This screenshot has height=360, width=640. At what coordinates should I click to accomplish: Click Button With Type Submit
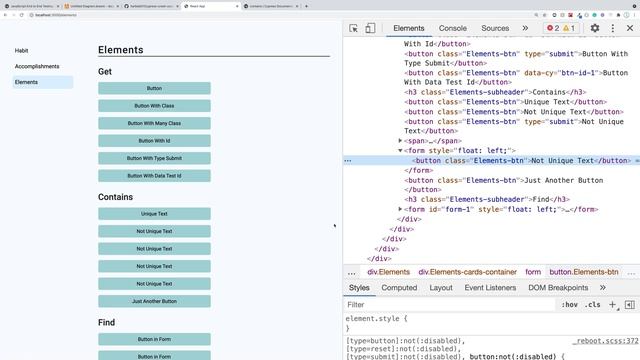(154, 158)
